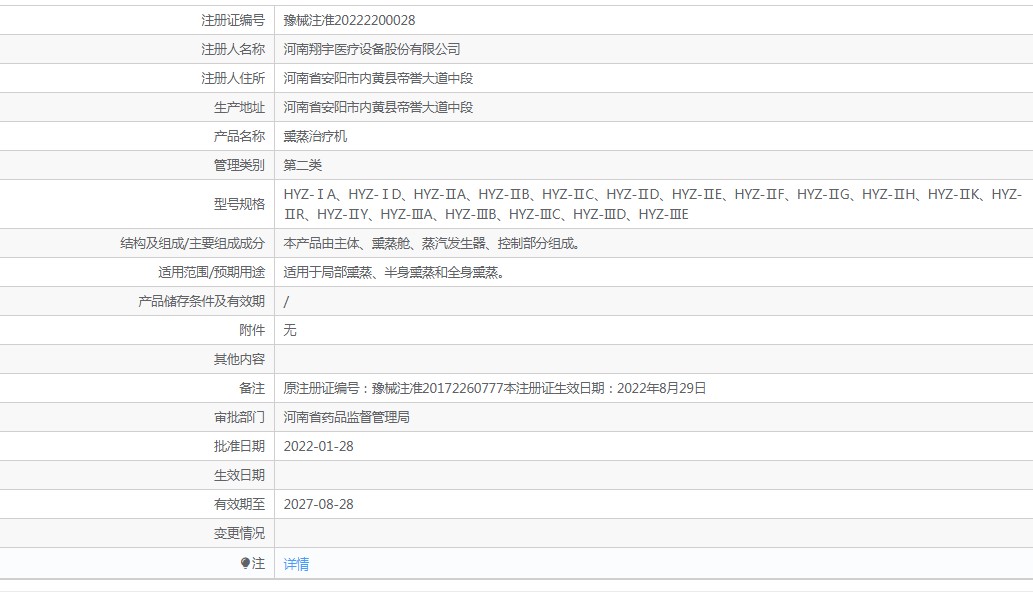Select the 型号规格 label
This screenshot has height=592, width=1033.
(239, 204)
